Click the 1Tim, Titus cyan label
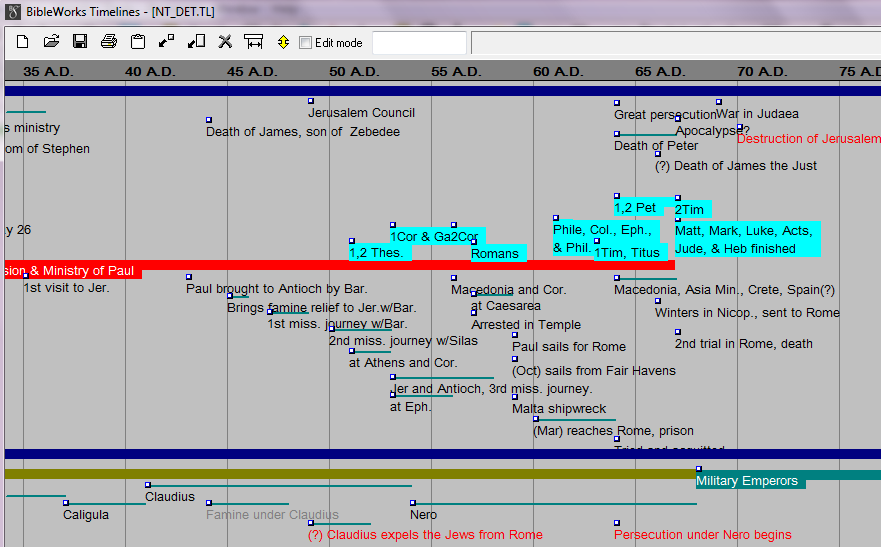The height and width of the screenshot is (547, 881). pyautogui.click(x=630, y=253)
